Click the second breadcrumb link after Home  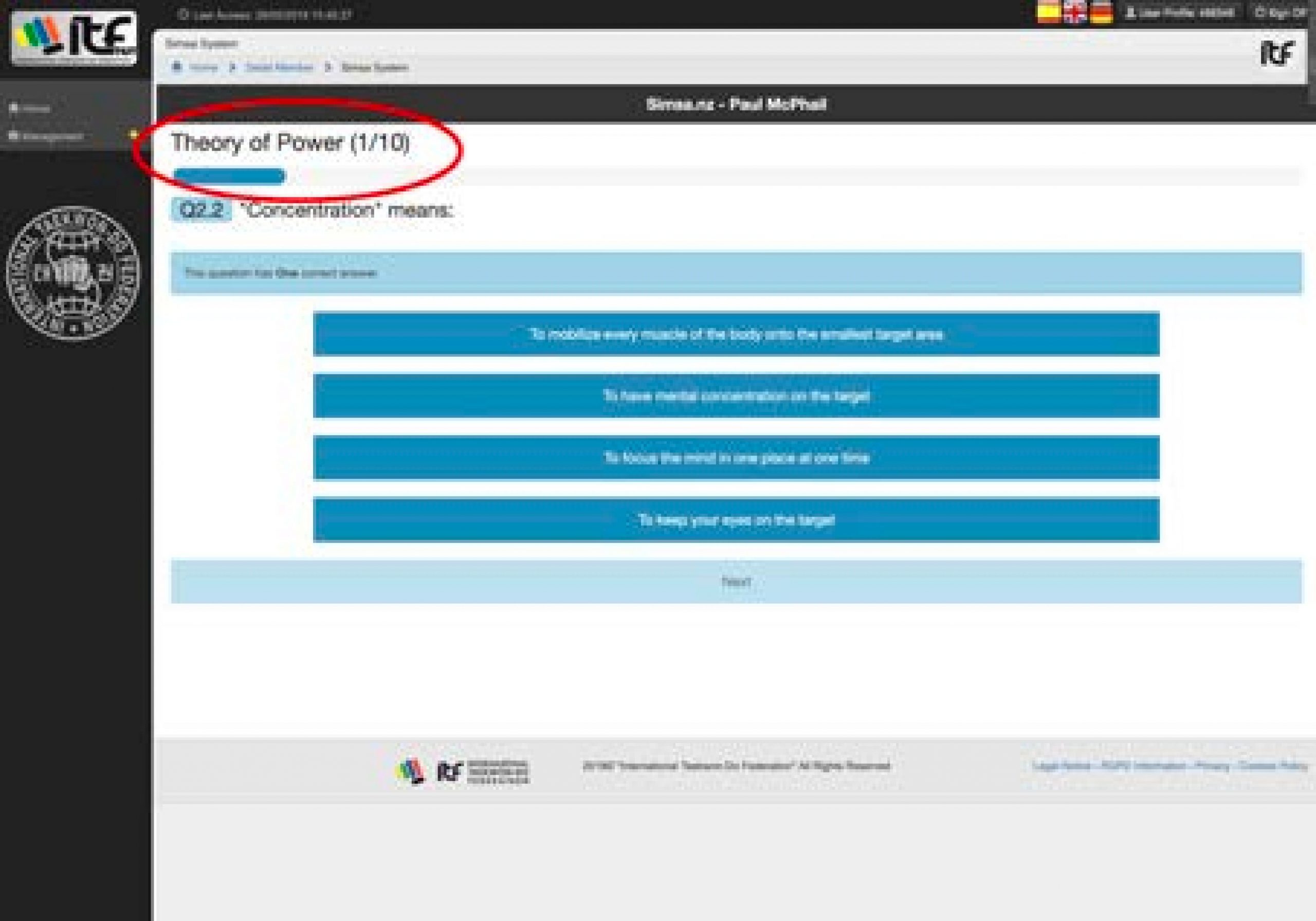point(279,68)
